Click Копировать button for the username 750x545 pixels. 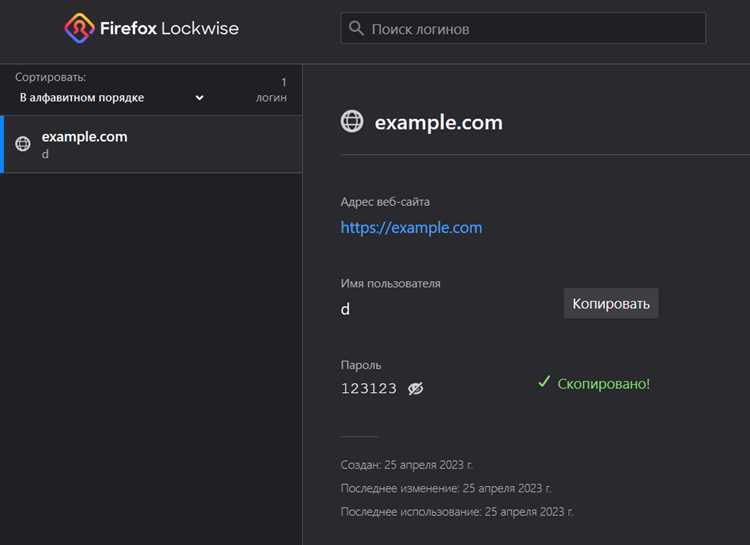coord(611,303)
